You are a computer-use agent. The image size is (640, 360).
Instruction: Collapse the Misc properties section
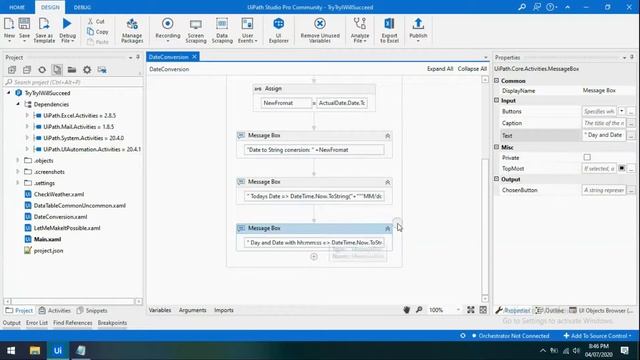[497, 147]
